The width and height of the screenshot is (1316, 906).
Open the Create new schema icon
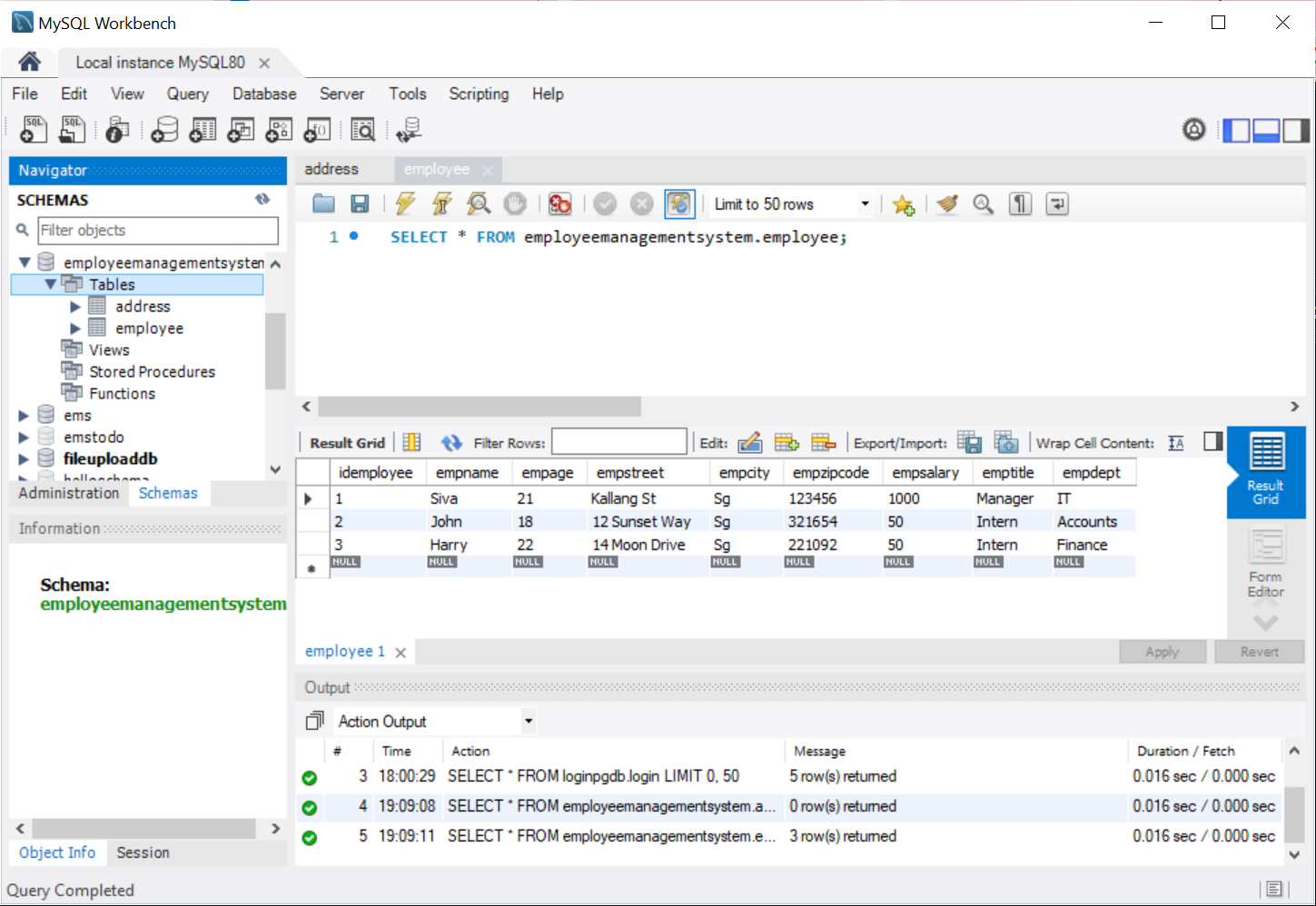[x=163, y=129]
